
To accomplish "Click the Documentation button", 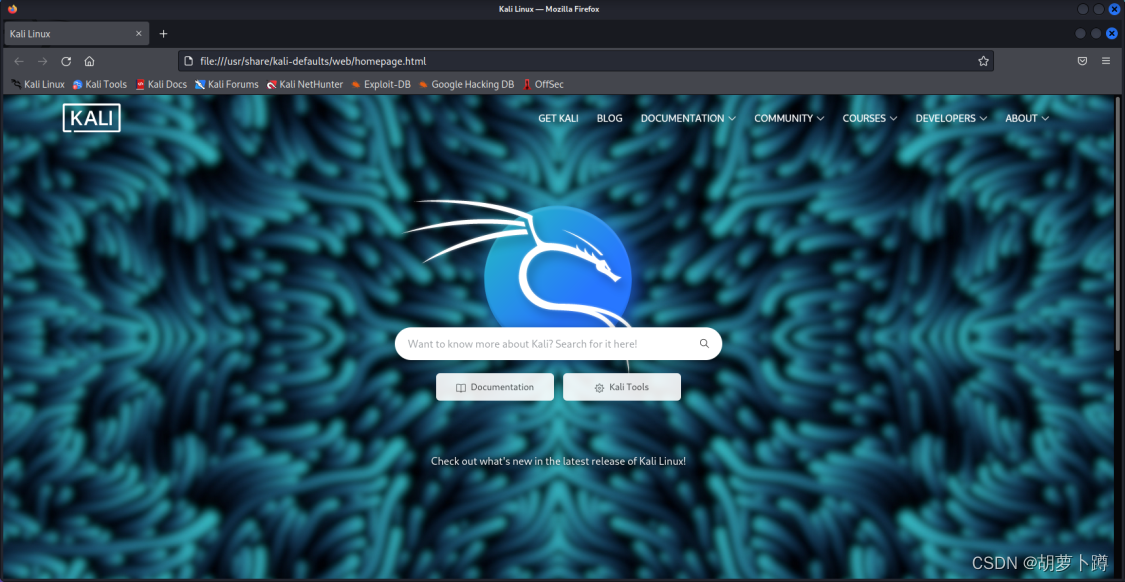I will tap(495, 388).
